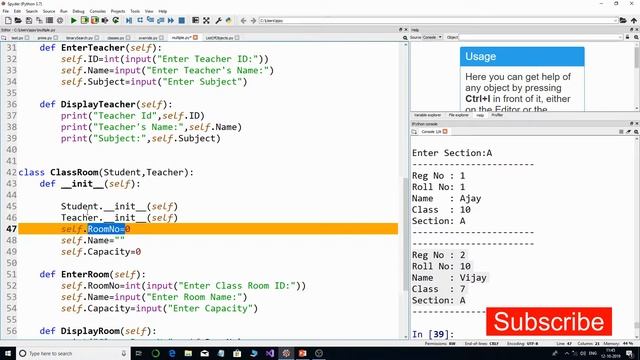This screenshot has width=640, height=360.
Task: Step to next line in debugger
Action: pyautogui.click(x=140, y=20)
